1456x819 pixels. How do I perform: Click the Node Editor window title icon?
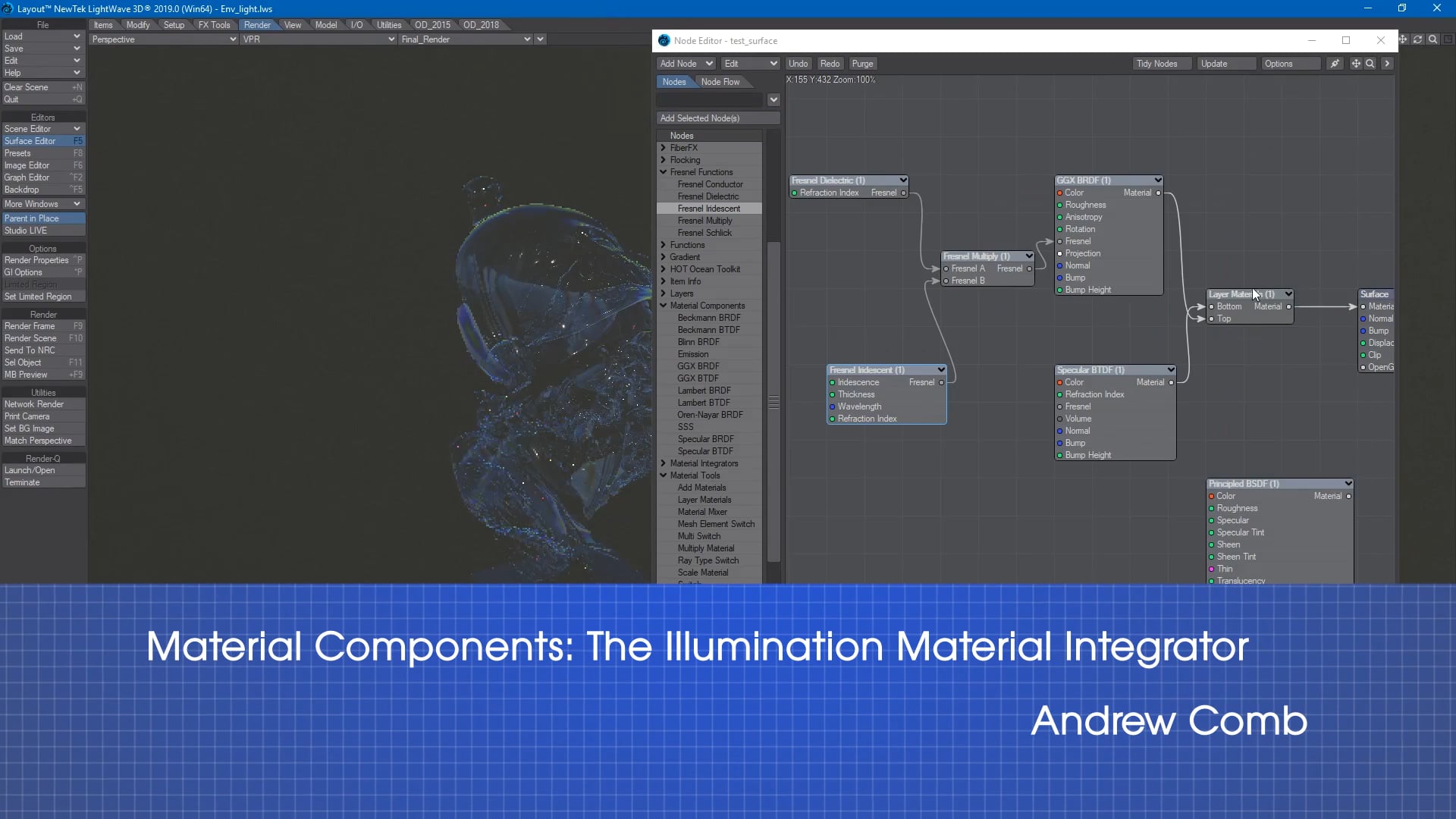tap(664, 41)
